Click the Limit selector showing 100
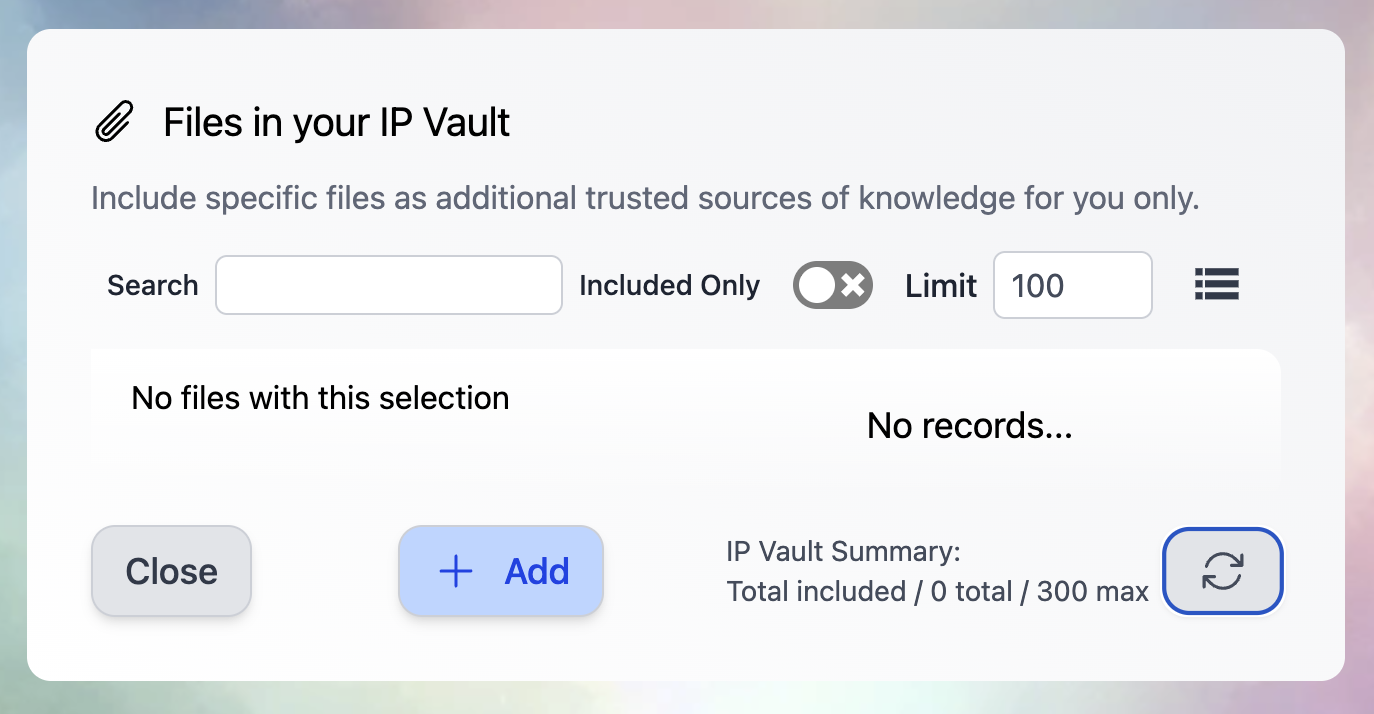The image size is (1374, 714). [x=1072, y=285]
